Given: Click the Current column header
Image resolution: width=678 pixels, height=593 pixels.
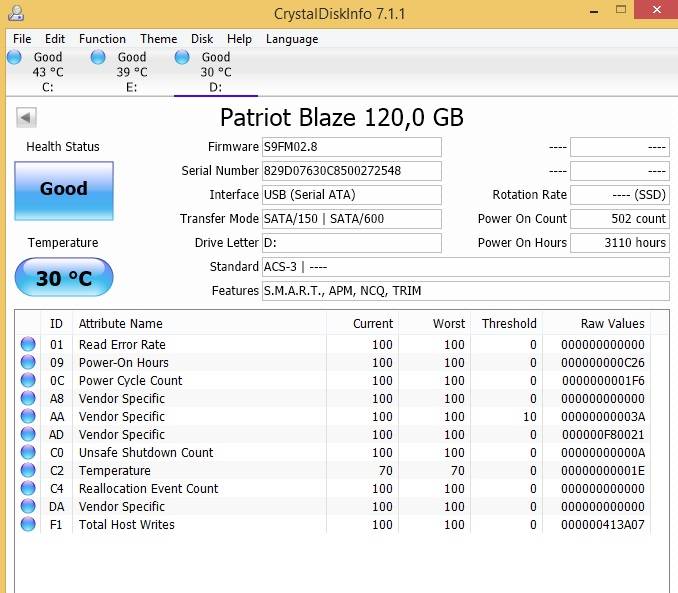Looking at the screenshot, I should pos(362,324).
